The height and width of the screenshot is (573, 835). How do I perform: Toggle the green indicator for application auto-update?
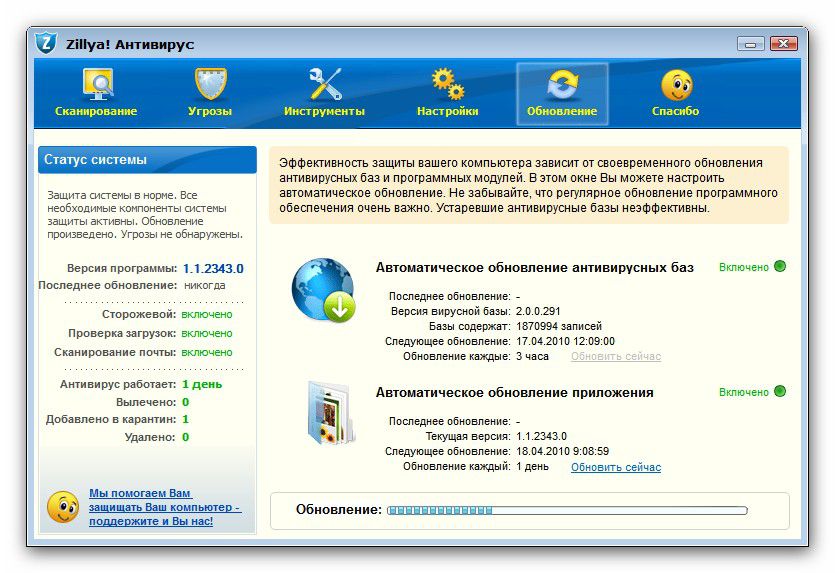point(780,391)
